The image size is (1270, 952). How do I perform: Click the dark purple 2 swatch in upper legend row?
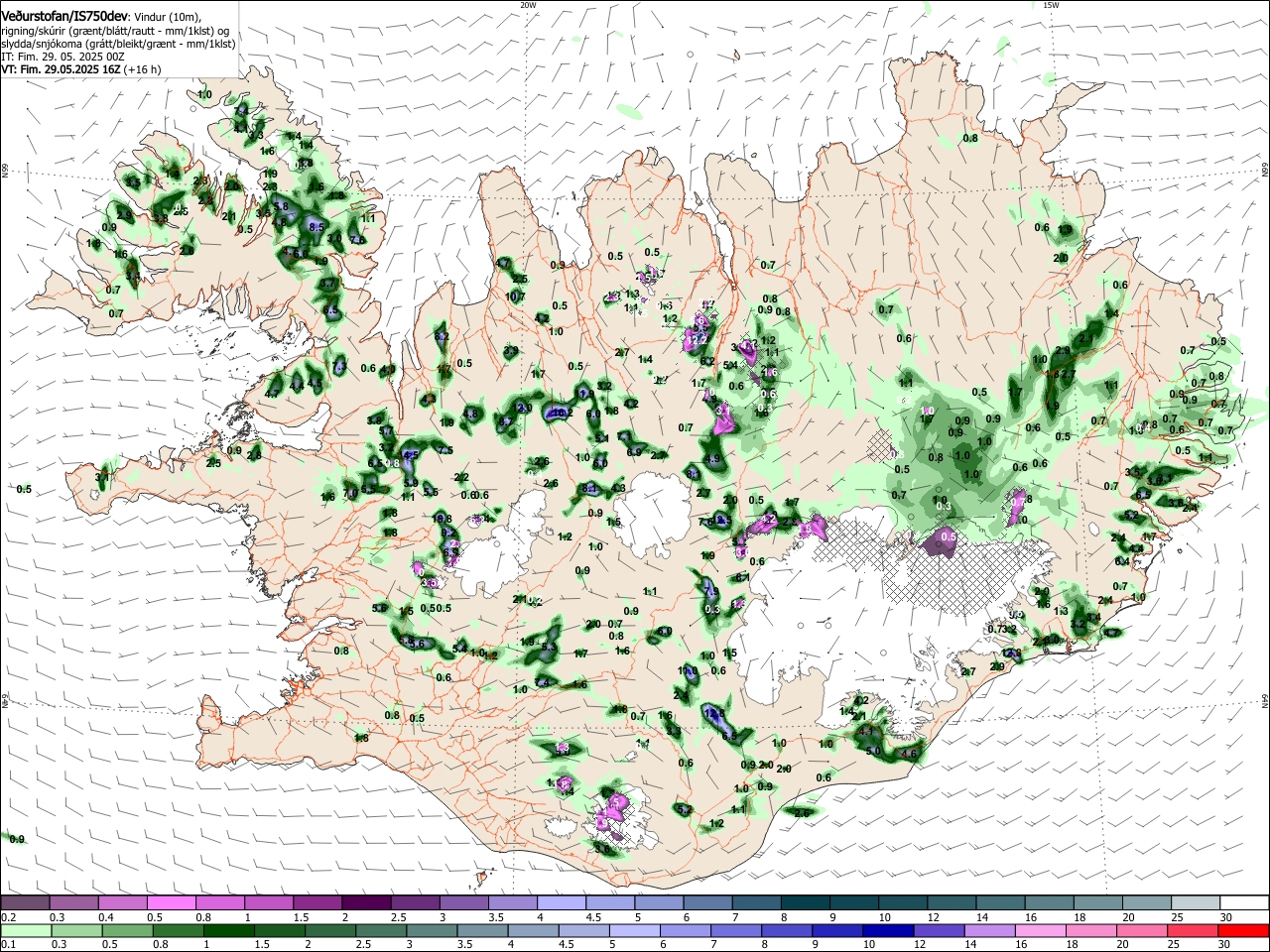click(366, 902)
